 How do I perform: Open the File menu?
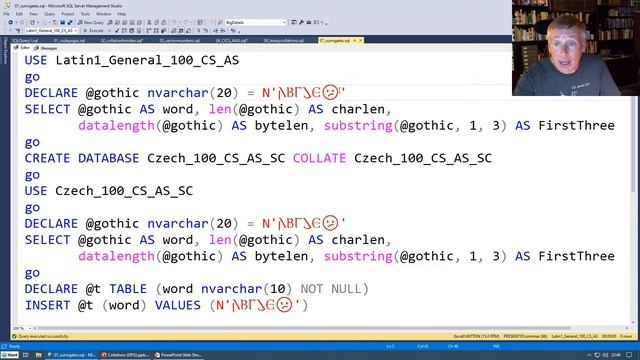[6, 14]
